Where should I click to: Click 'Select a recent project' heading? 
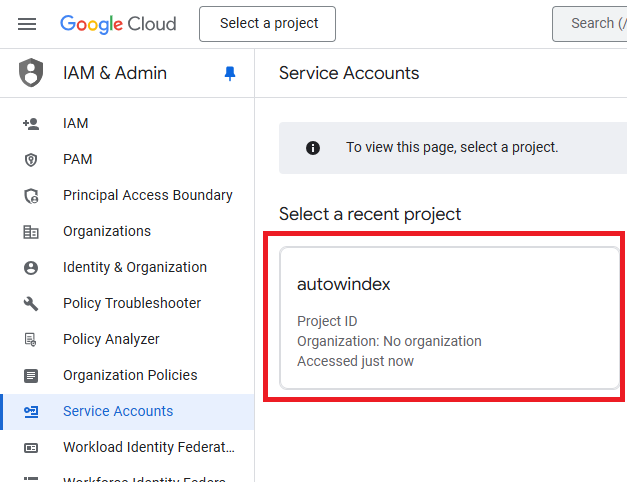[370, 214]
